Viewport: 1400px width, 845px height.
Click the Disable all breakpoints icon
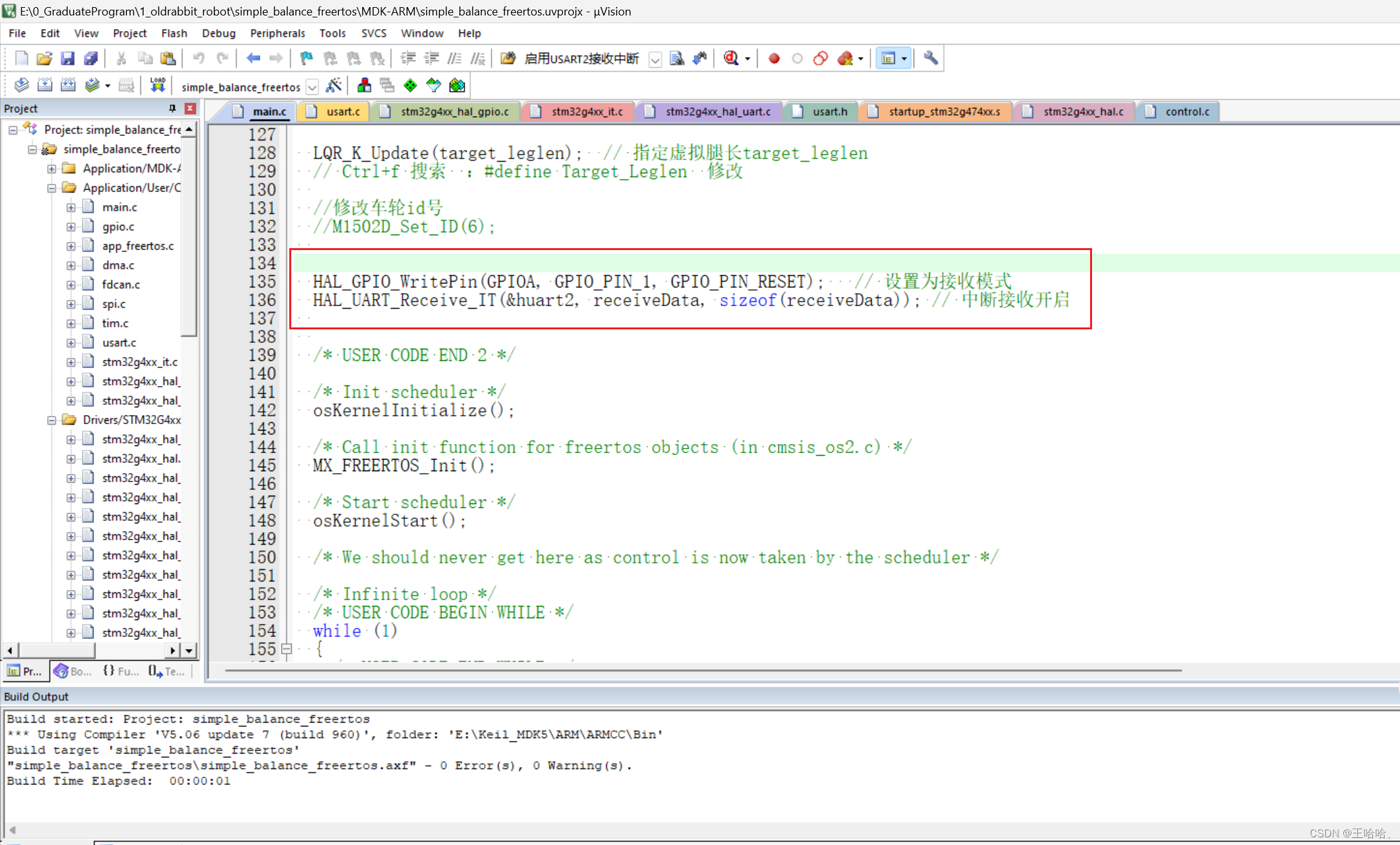tap(820, 59)
